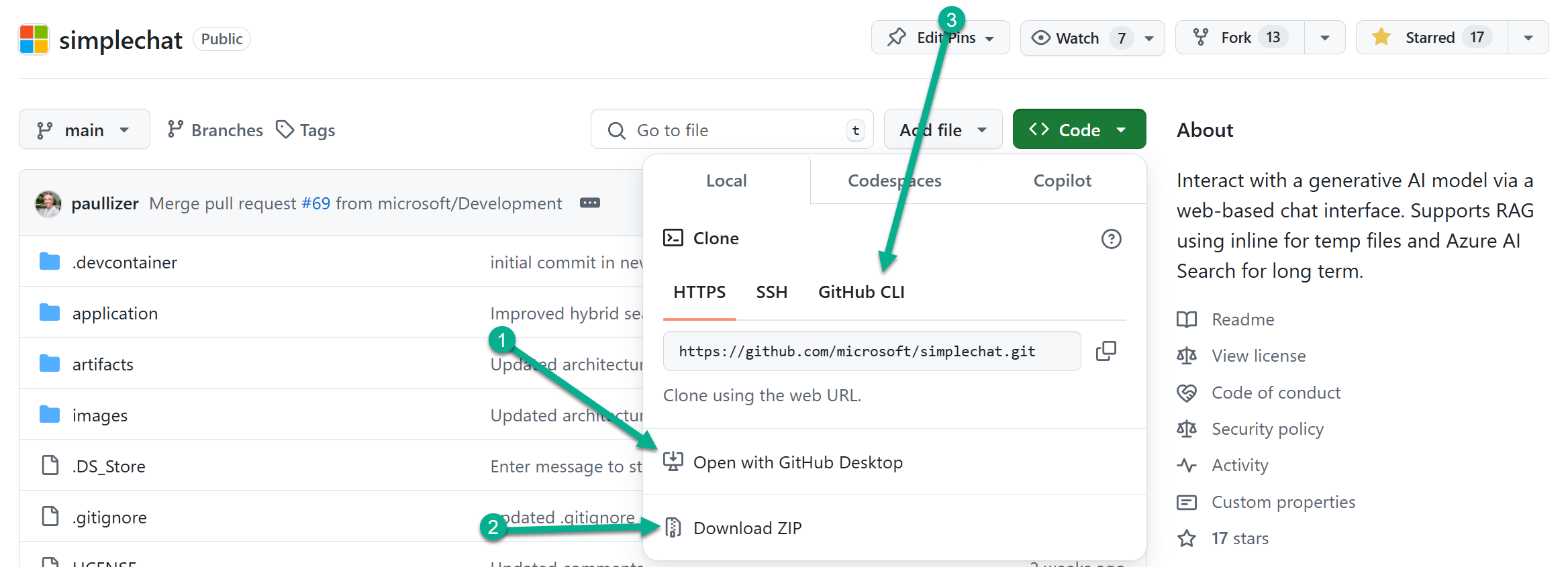Copy clone URL with clipboard icon

[1106, 351]
